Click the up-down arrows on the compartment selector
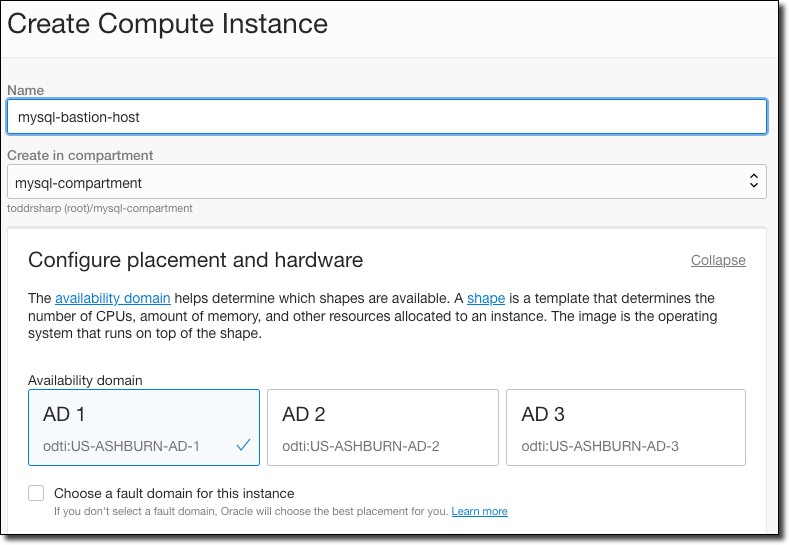The image size is (789, 545). [x=754, y=182]
